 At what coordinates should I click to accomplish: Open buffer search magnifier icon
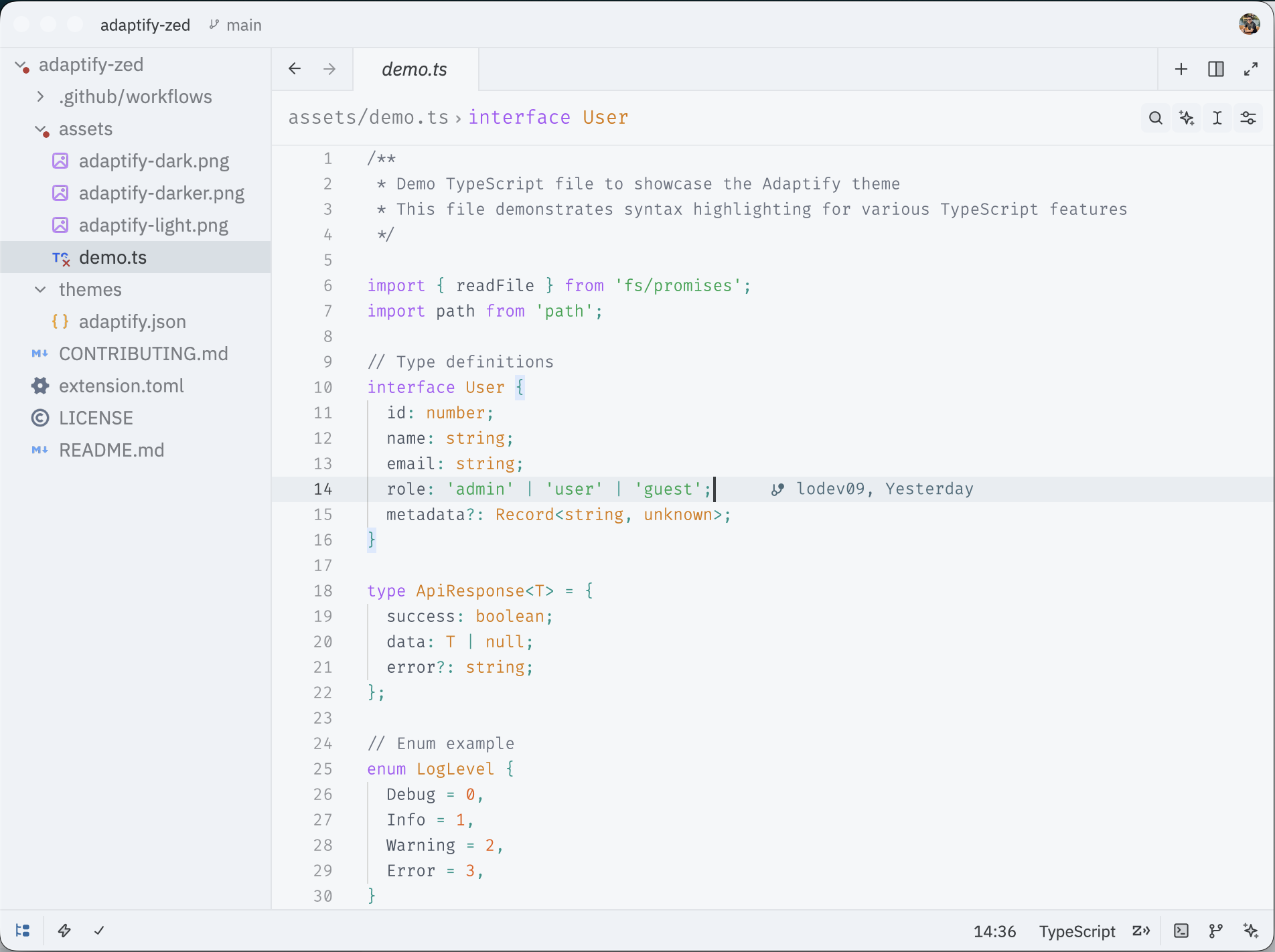(x=1155, y=118)
